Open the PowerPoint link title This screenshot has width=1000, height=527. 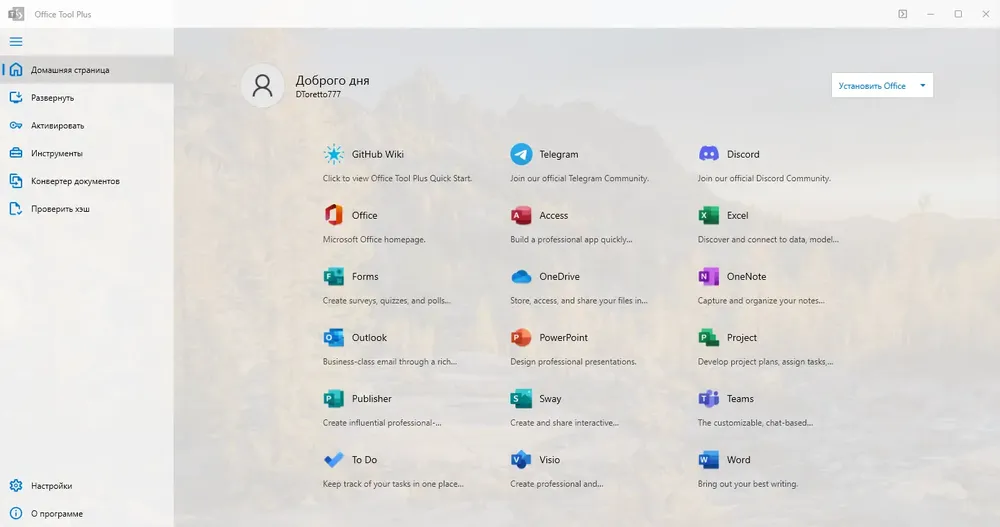pos(564,338)
